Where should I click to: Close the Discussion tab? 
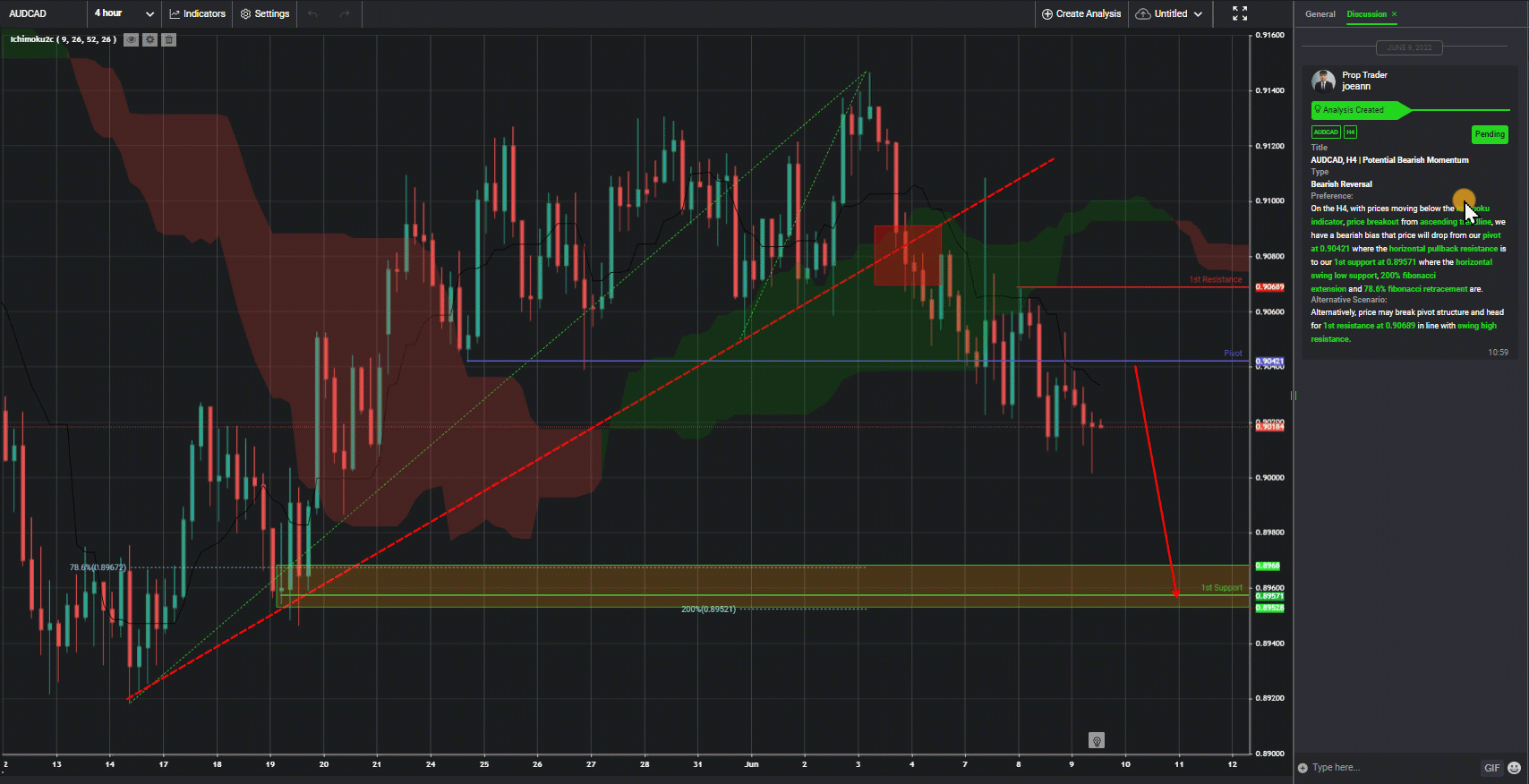[x=1394, y=14]
